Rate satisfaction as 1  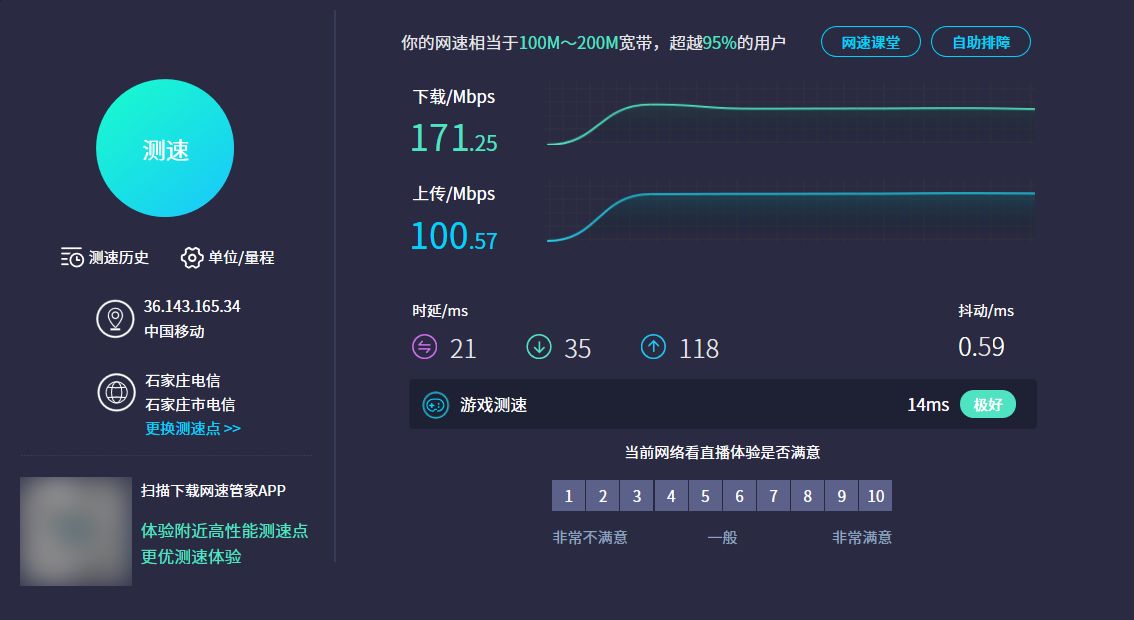(x=568, y=496)
